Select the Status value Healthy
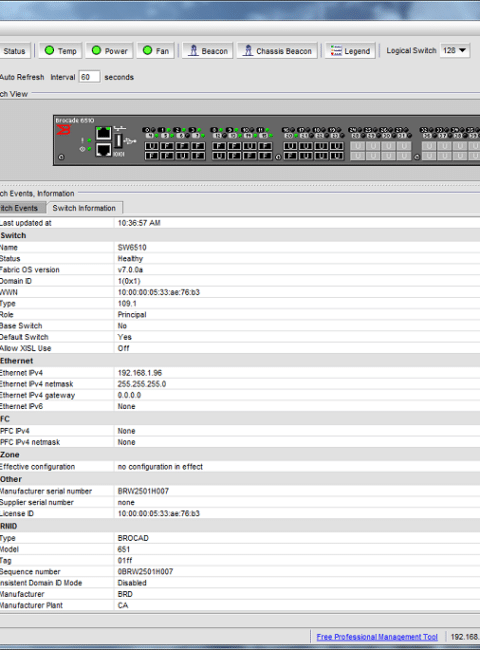This screenshot has width=480, height=650. point(130,259)
